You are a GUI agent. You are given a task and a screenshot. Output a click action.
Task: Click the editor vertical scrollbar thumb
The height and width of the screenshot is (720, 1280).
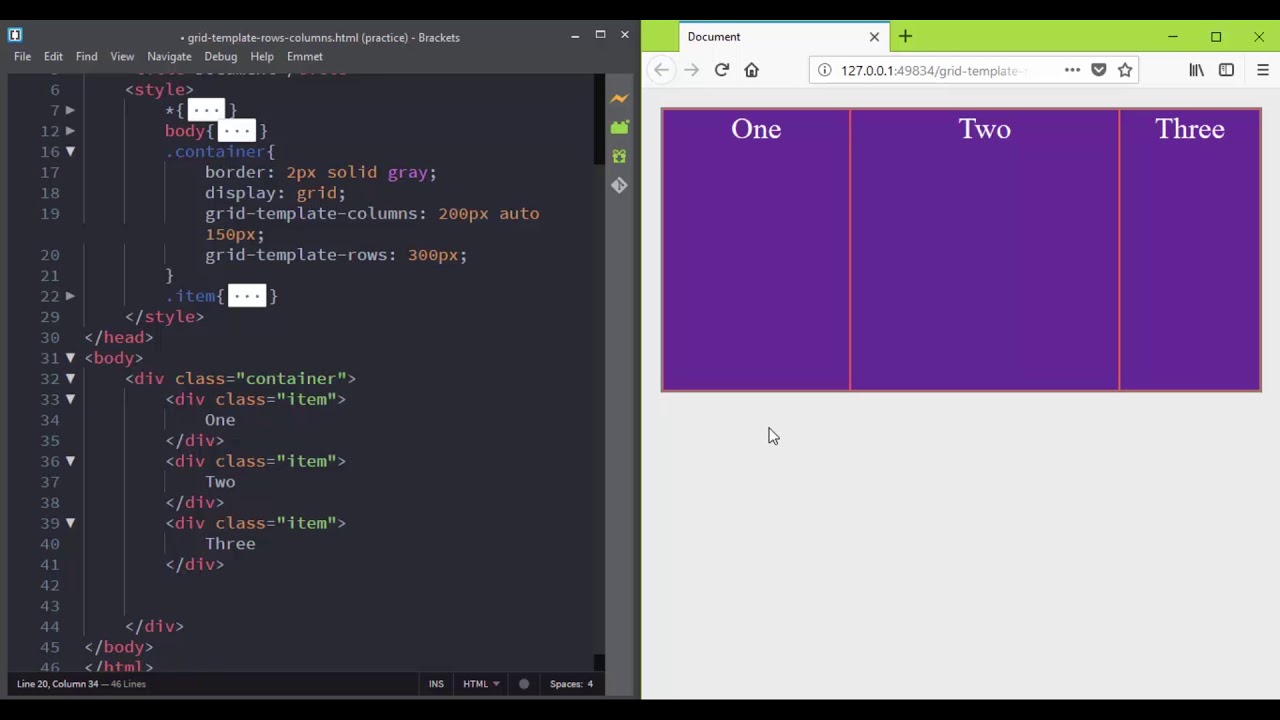coord(599,120)
